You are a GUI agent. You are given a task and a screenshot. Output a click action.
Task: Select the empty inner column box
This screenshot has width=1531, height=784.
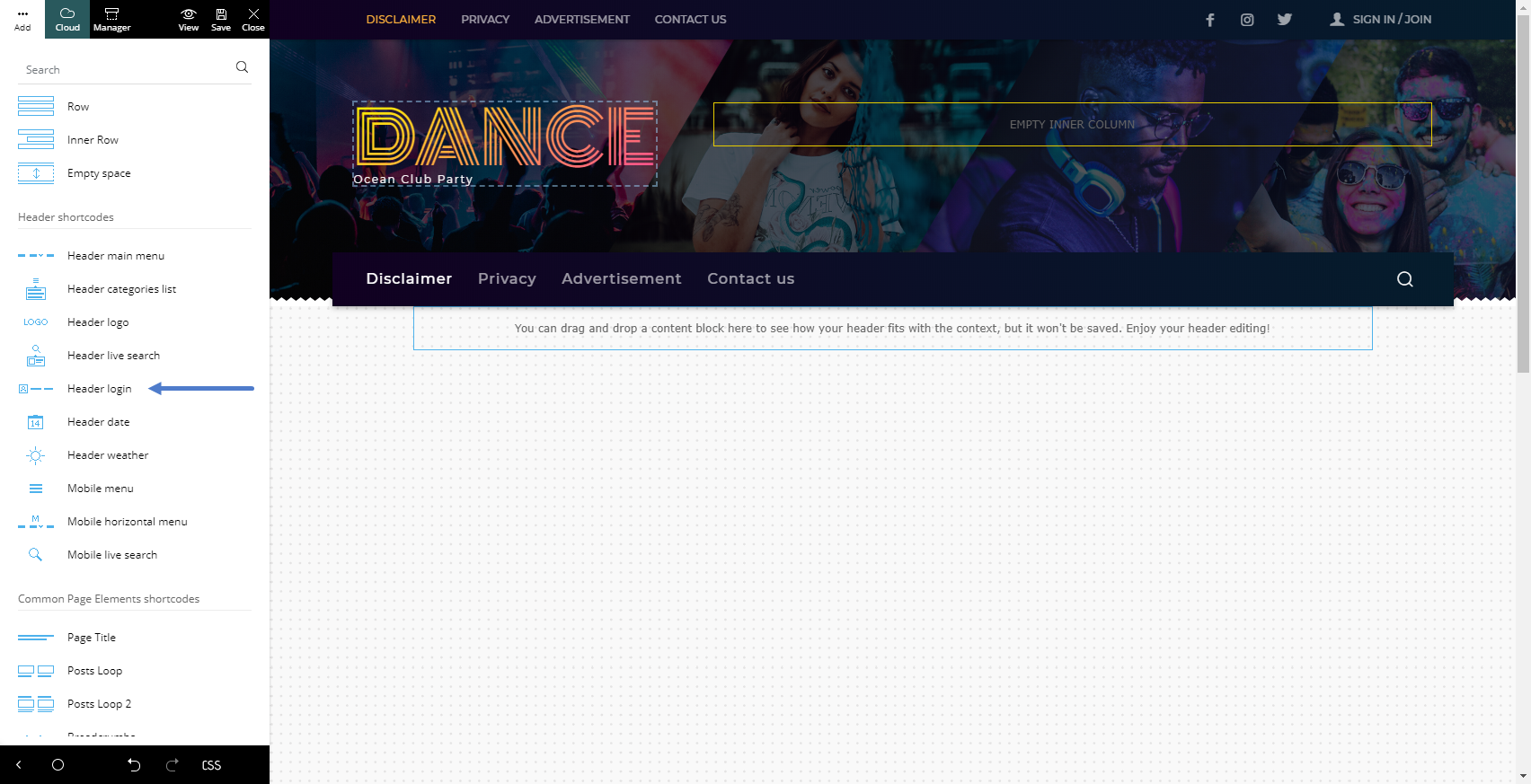tap(1072, 124)
